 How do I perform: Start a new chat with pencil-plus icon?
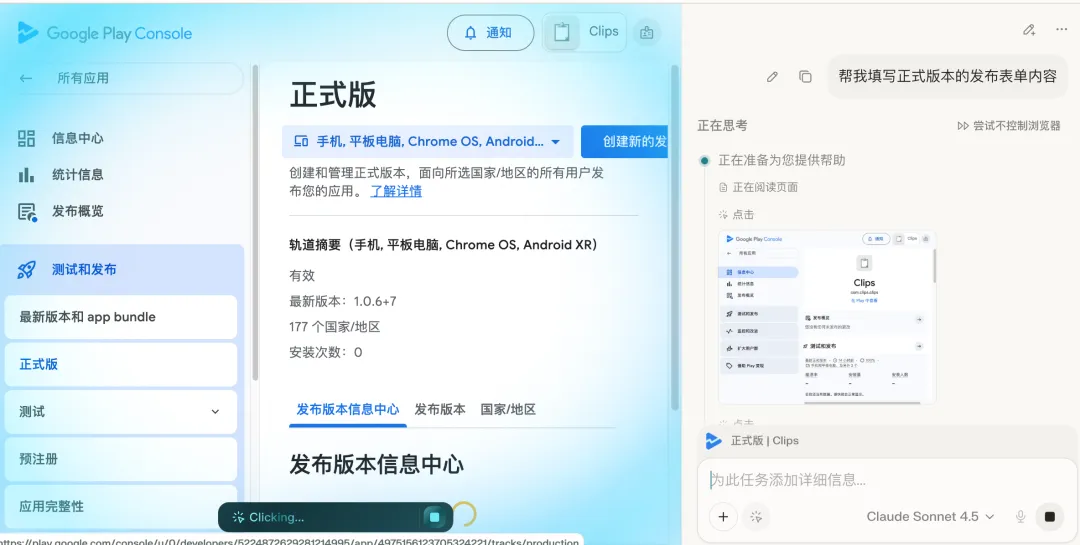coord(1029,30)
